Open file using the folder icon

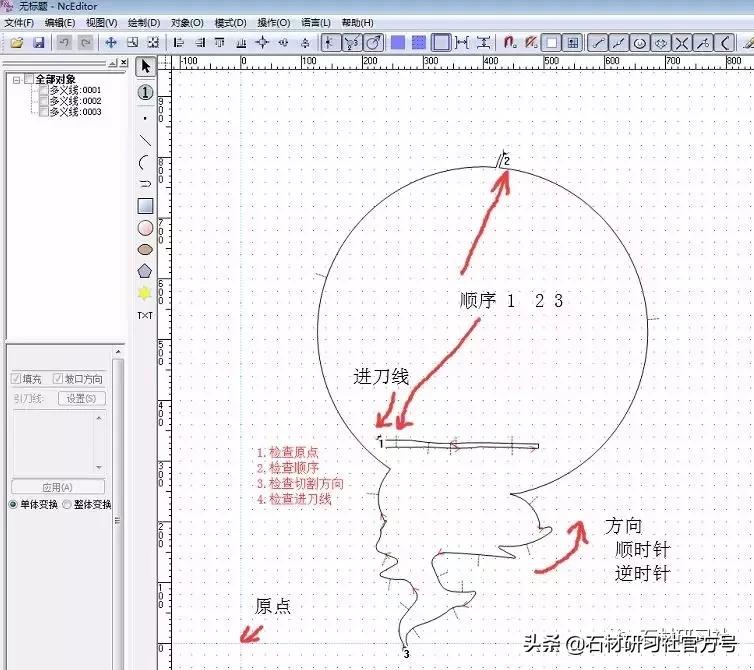[x=17, y=43]
